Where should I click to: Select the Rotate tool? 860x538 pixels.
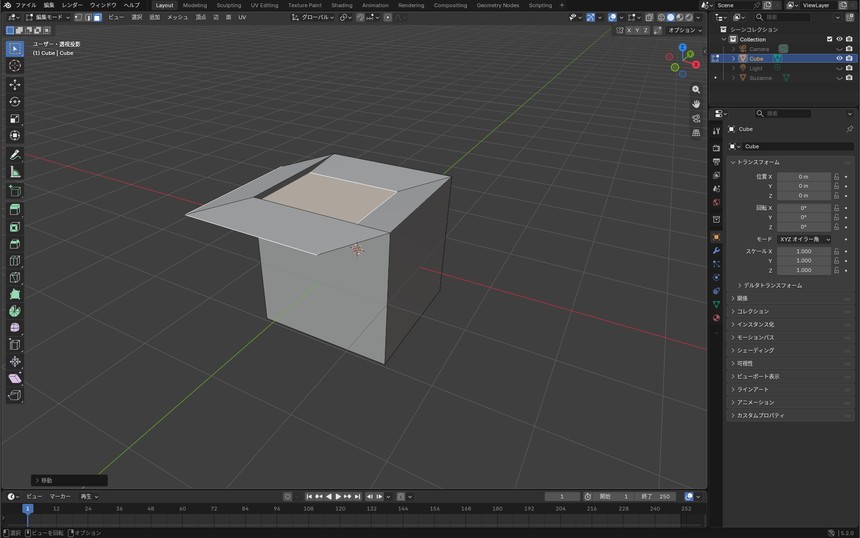(15, 101)
